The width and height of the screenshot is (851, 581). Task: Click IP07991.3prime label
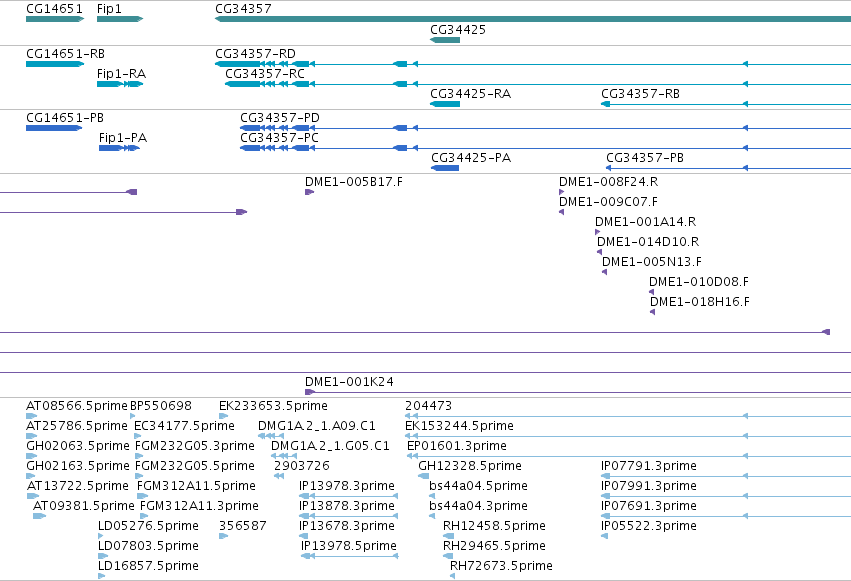click(649, 486)
